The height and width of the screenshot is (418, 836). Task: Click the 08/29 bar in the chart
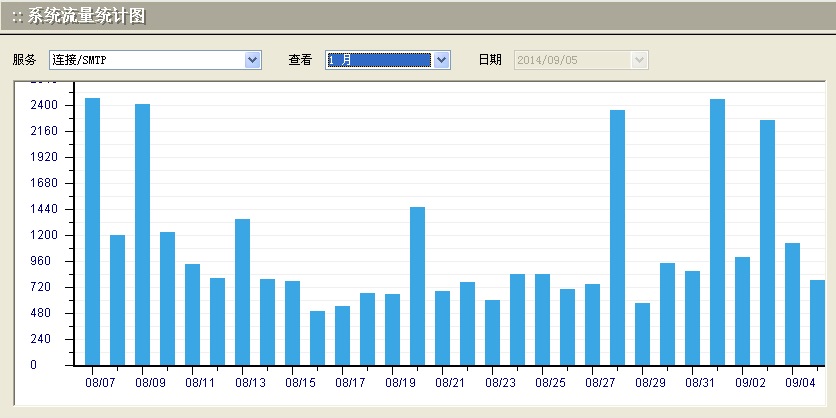(x=642, y=334)
